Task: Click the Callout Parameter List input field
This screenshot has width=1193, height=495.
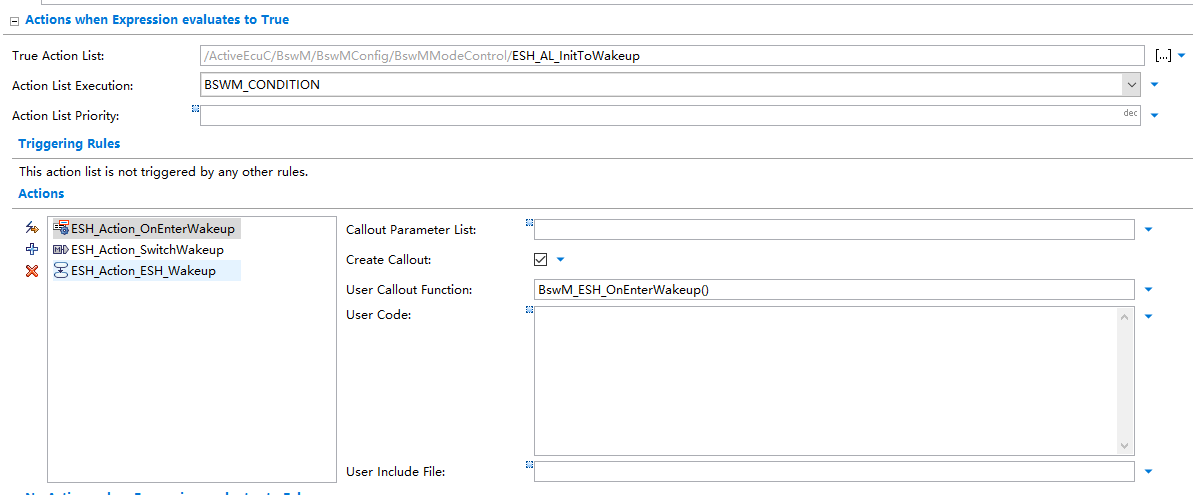Action: click(834, 229)
